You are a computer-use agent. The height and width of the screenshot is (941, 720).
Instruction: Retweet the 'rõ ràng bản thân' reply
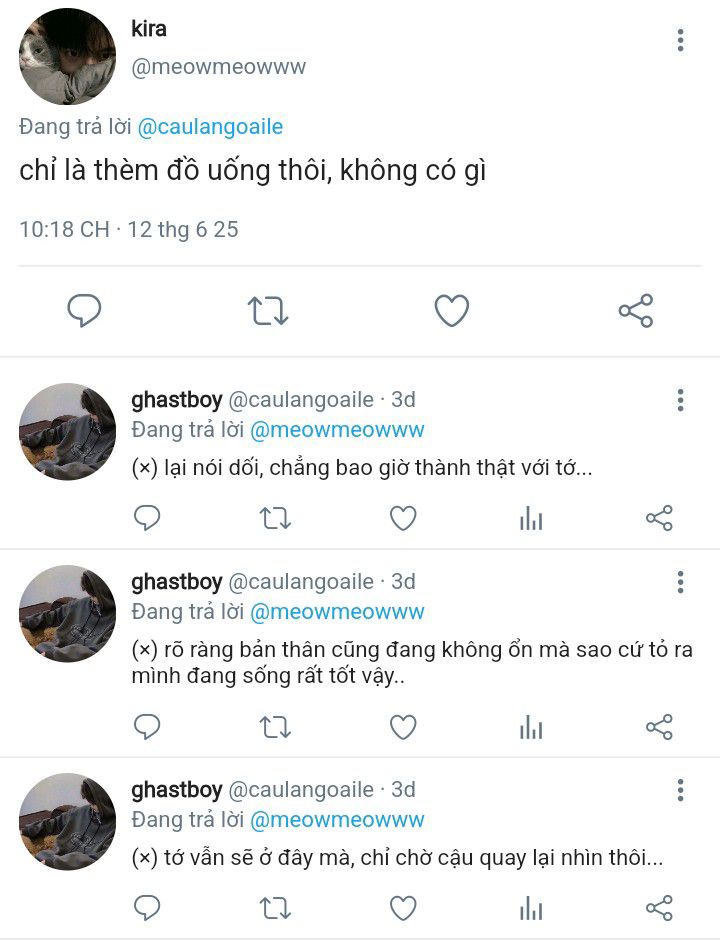coord(275,727)
